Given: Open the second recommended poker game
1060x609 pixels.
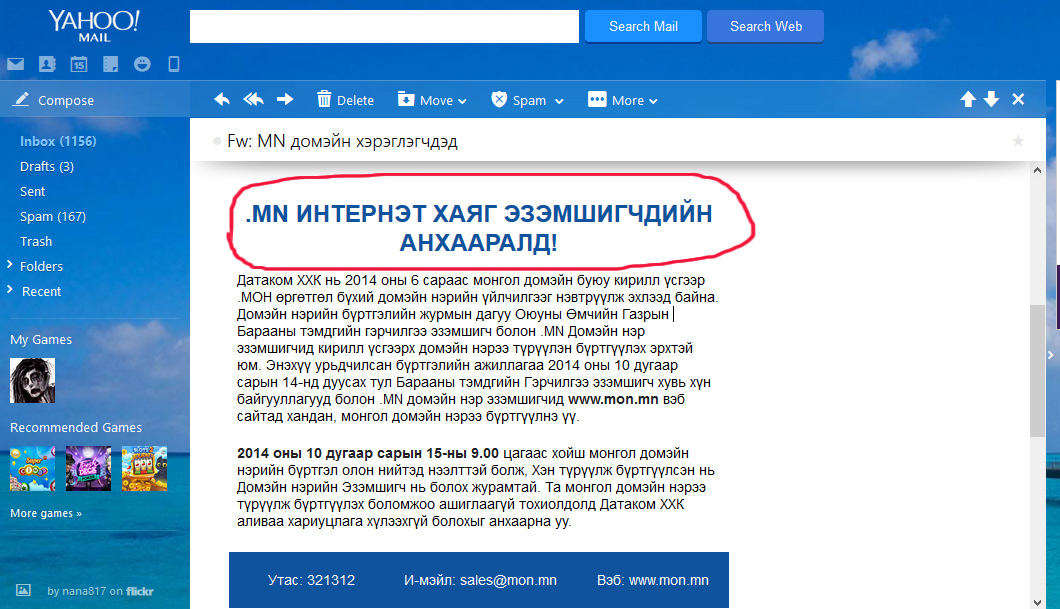Looking at the screenshot, I should 89,468.
